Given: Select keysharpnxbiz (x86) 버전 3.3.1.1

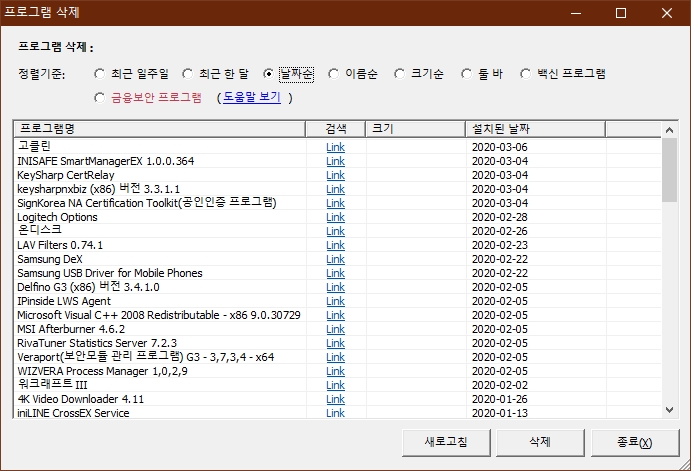Looking at the screenshot, I should [337, 189].
